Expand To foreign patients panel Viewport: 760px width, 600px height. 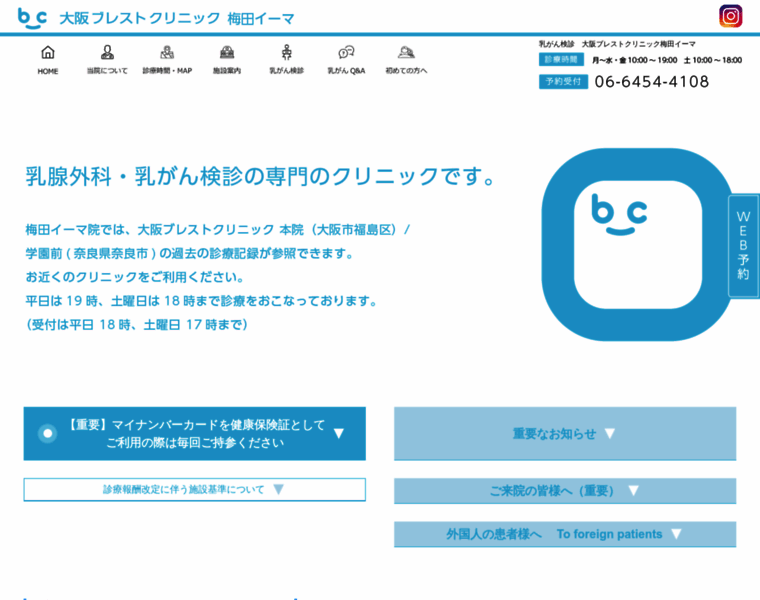(x=565, y=534)
